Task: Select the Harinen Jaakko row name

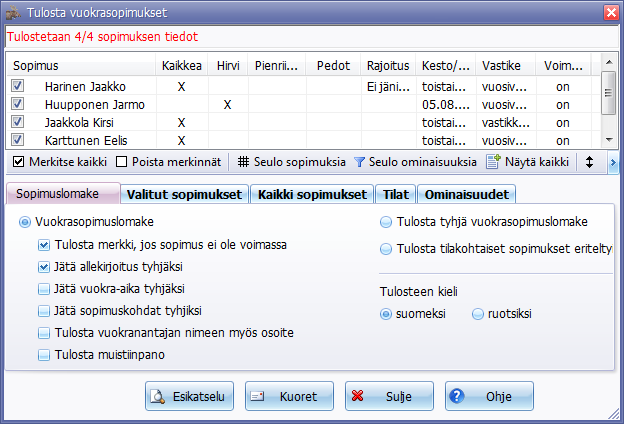Action: (85, 86)
